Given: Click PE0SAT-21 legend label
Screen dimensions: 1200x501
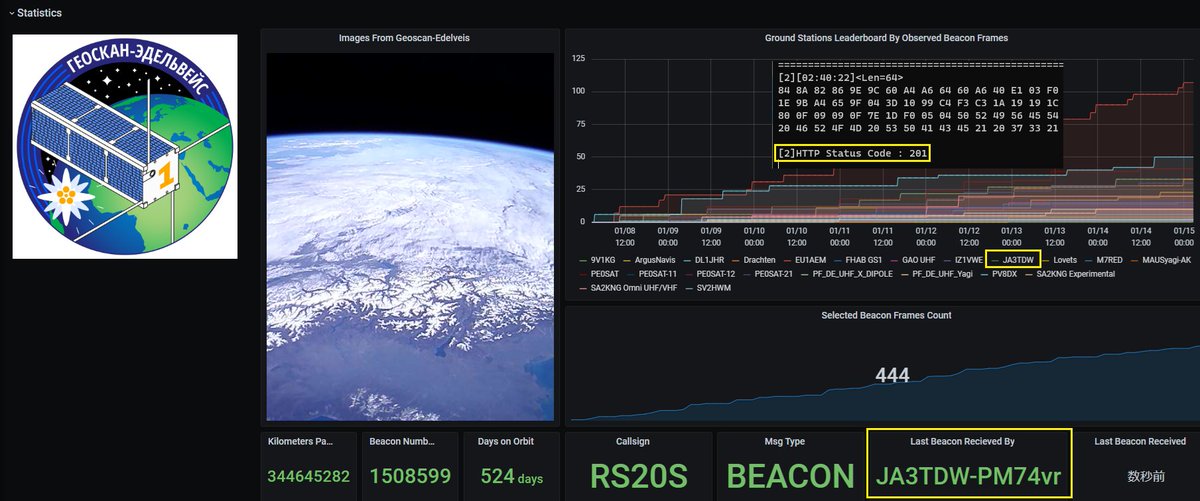Looking at the screenshot, I should tap(776, 274).
